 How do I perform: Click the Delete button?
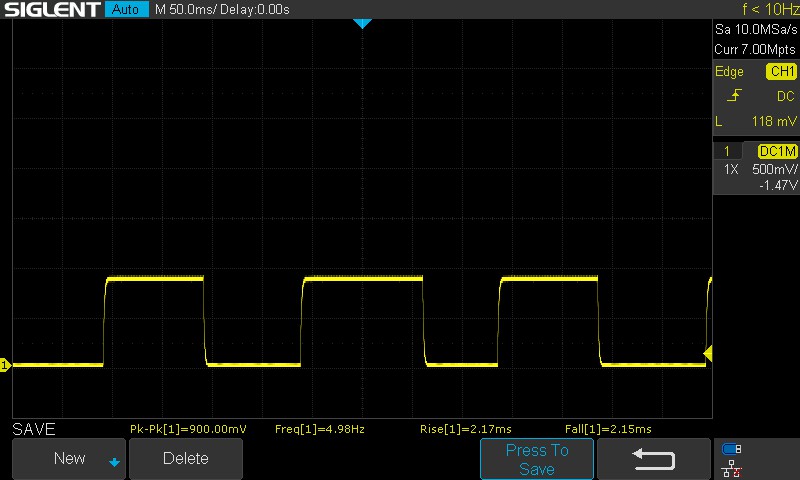point(186,459)
